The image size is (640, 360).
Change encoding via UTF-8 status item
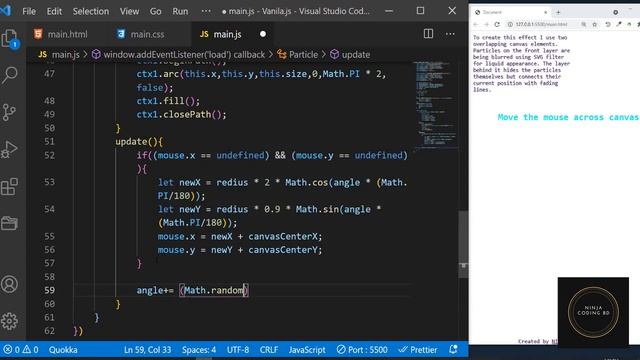point(238,350)
